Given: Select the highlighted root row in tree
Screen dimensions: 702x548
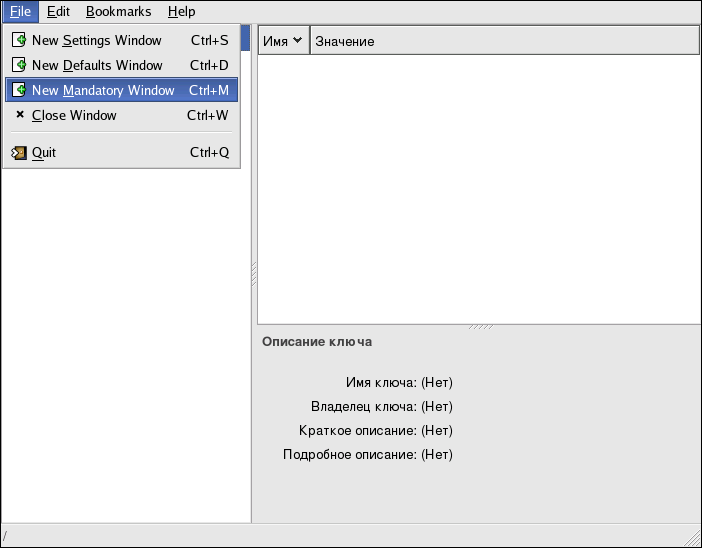Looking at the screenshot, I should pos(245,38).
